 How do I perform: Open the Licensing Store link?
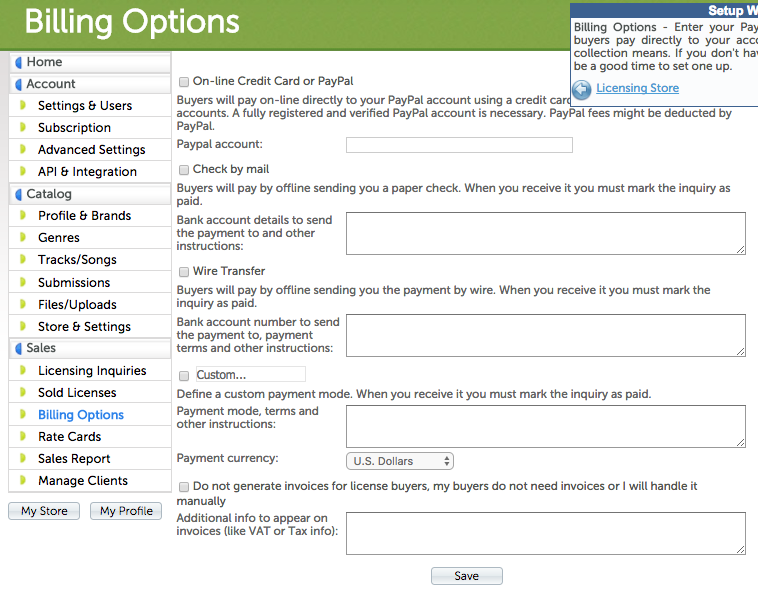click(x=637, y=88)
